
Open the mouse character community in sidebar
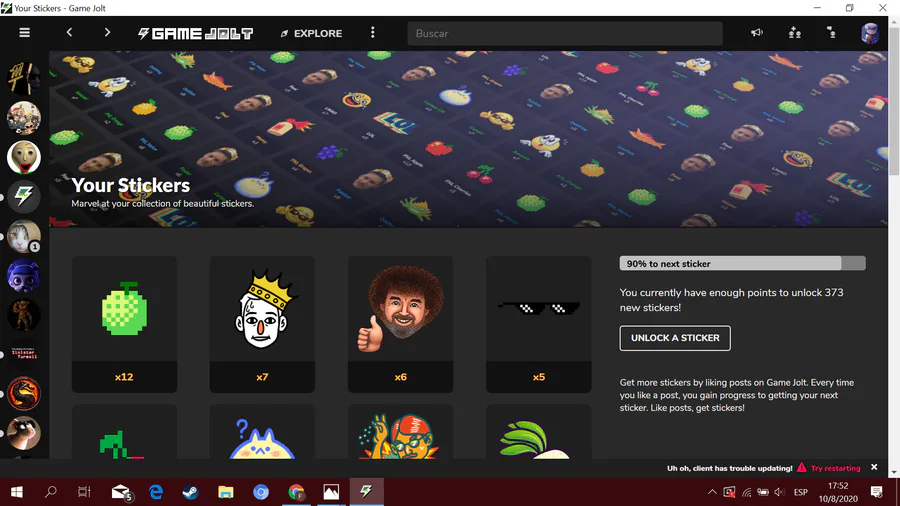(x=24, y=433)
